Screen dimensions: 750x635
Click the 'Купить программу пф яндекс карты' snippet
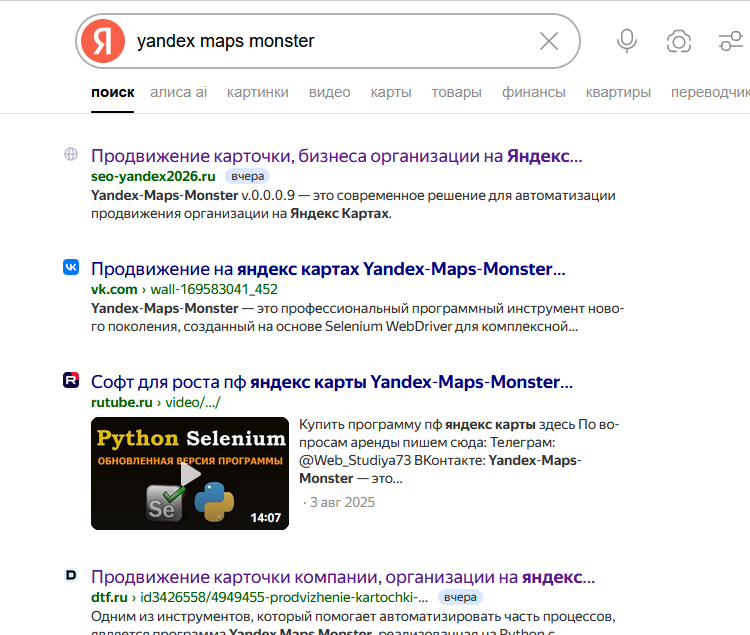pyautogui.click(x=459, y=451)
